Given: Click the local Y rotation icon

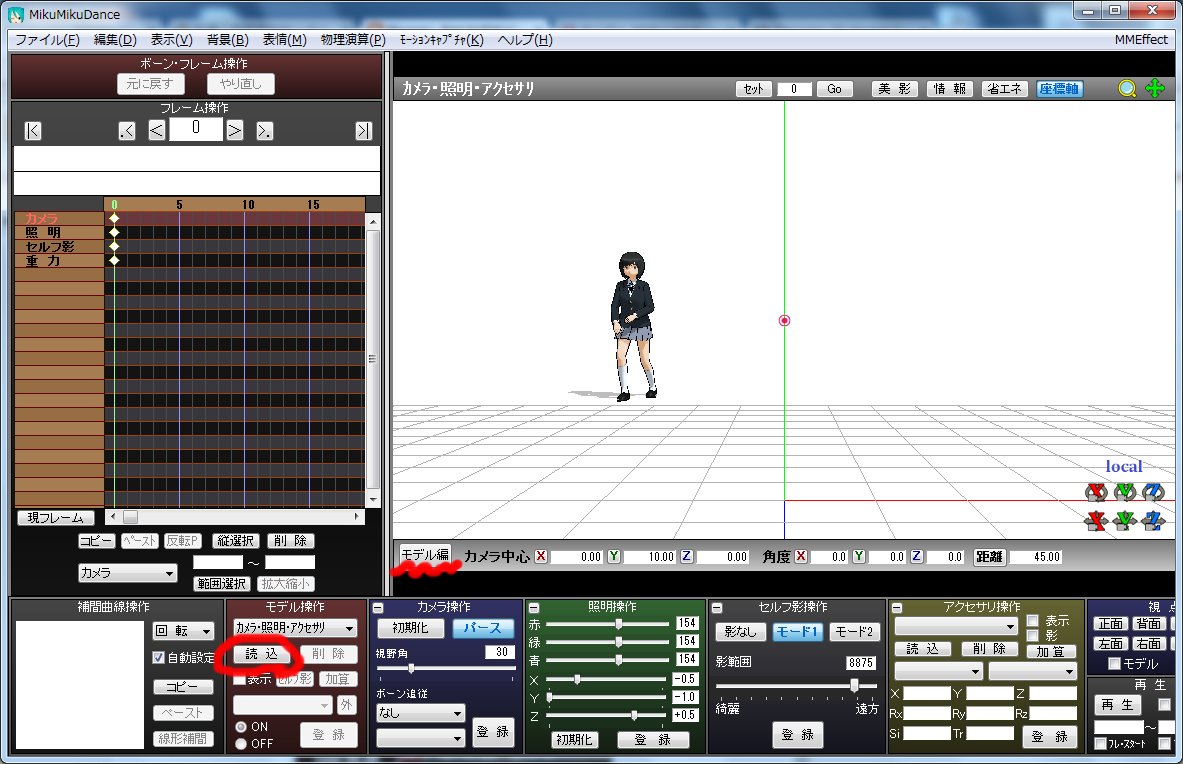Looking at the screenshot, I should (x=1125, y=492).
